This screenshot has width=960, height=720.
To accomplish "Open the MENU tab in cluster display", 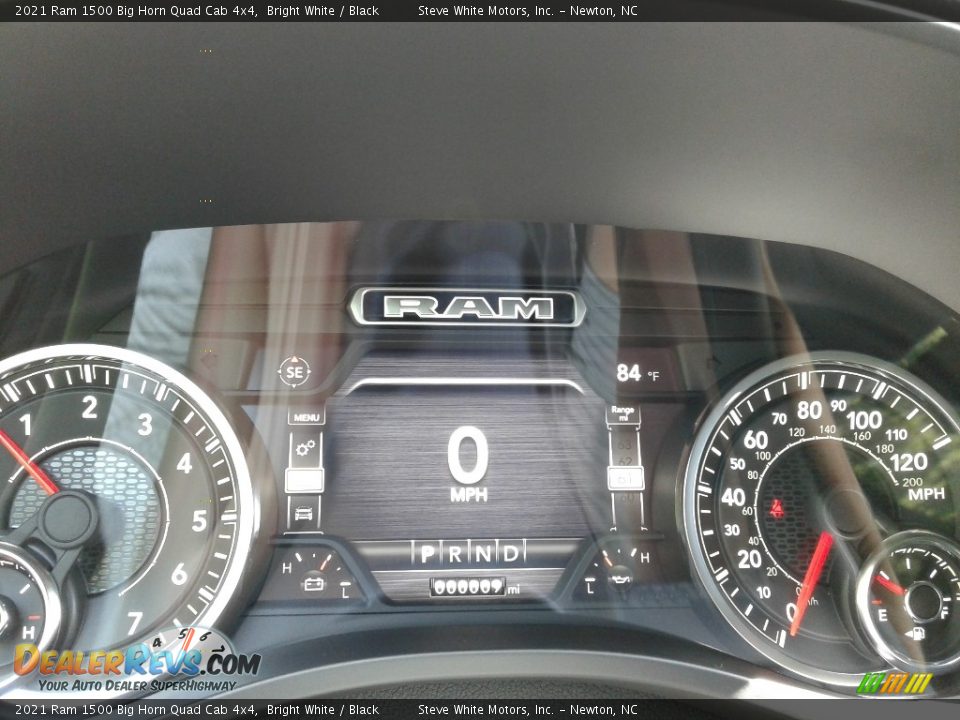I will [306, 417].
